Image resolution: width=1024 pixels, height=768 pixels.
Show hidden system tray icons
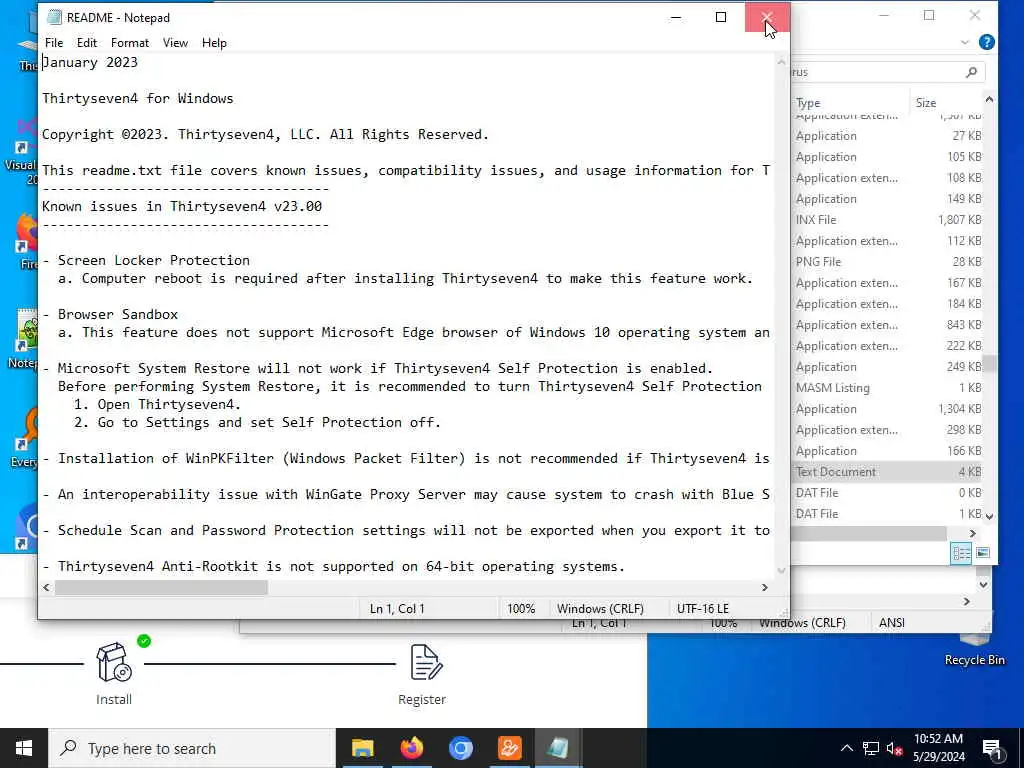[846, 748]
